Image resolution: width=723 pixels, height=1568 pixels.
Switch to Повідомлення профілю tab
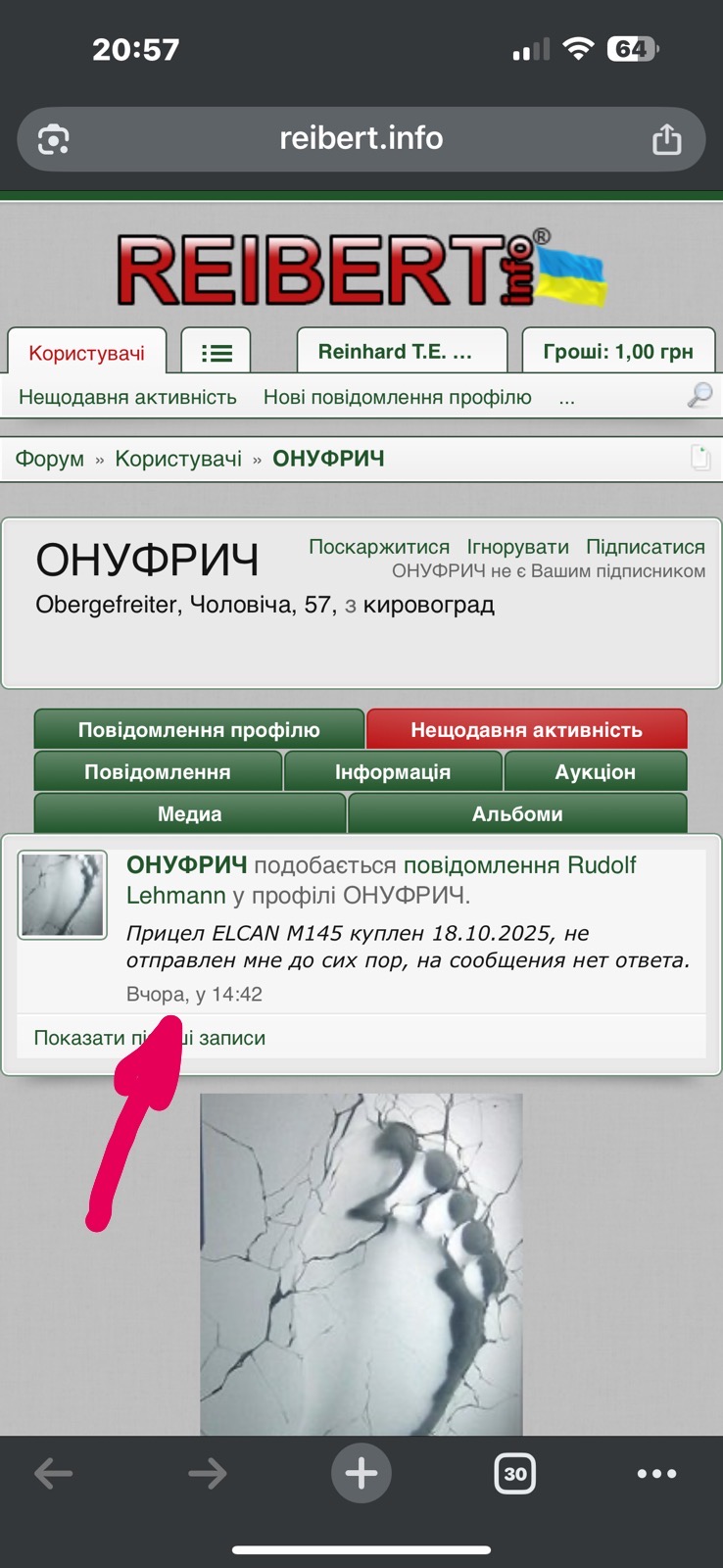(x=199, y=730)
